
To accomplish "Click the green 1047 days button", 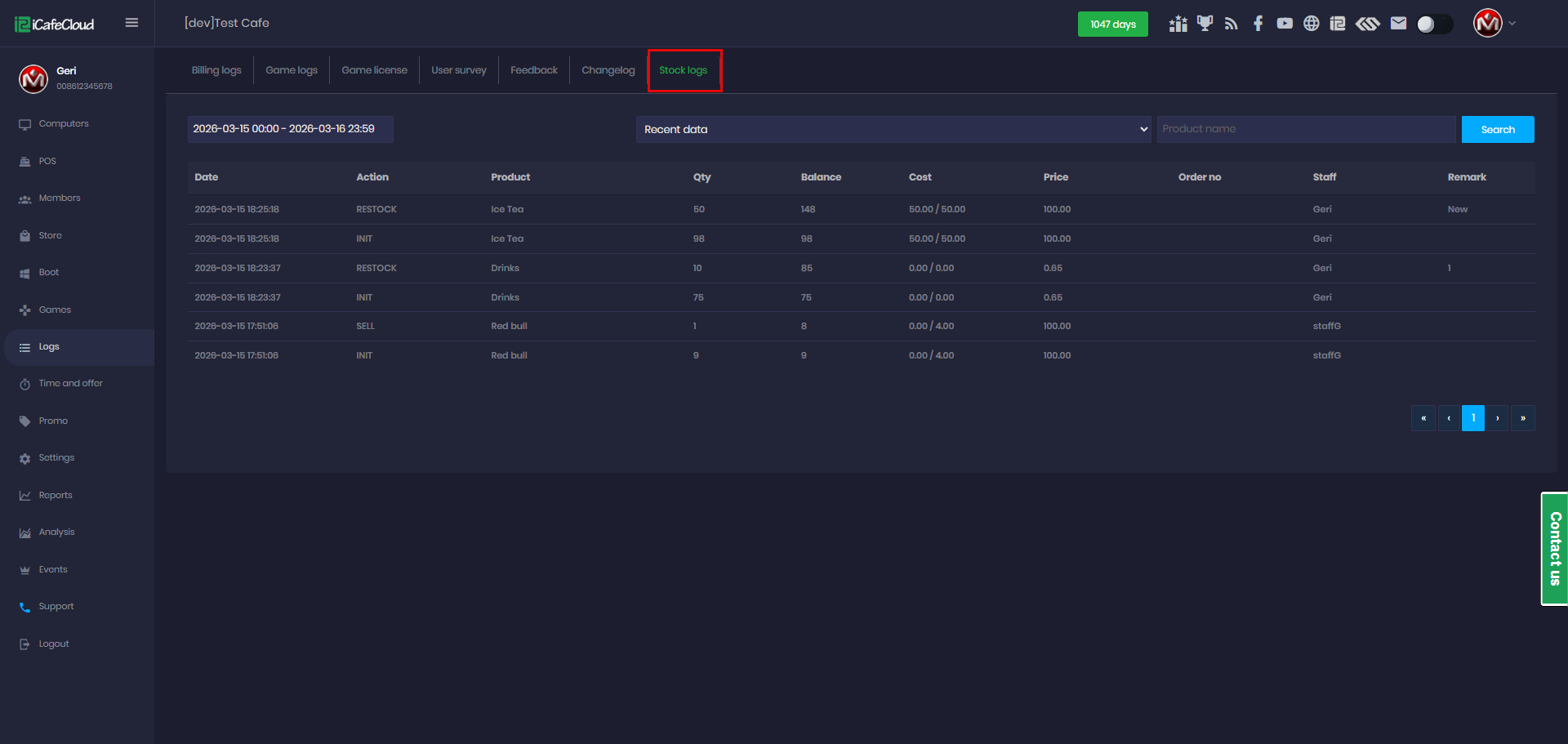I will [x=1112, y=24].
